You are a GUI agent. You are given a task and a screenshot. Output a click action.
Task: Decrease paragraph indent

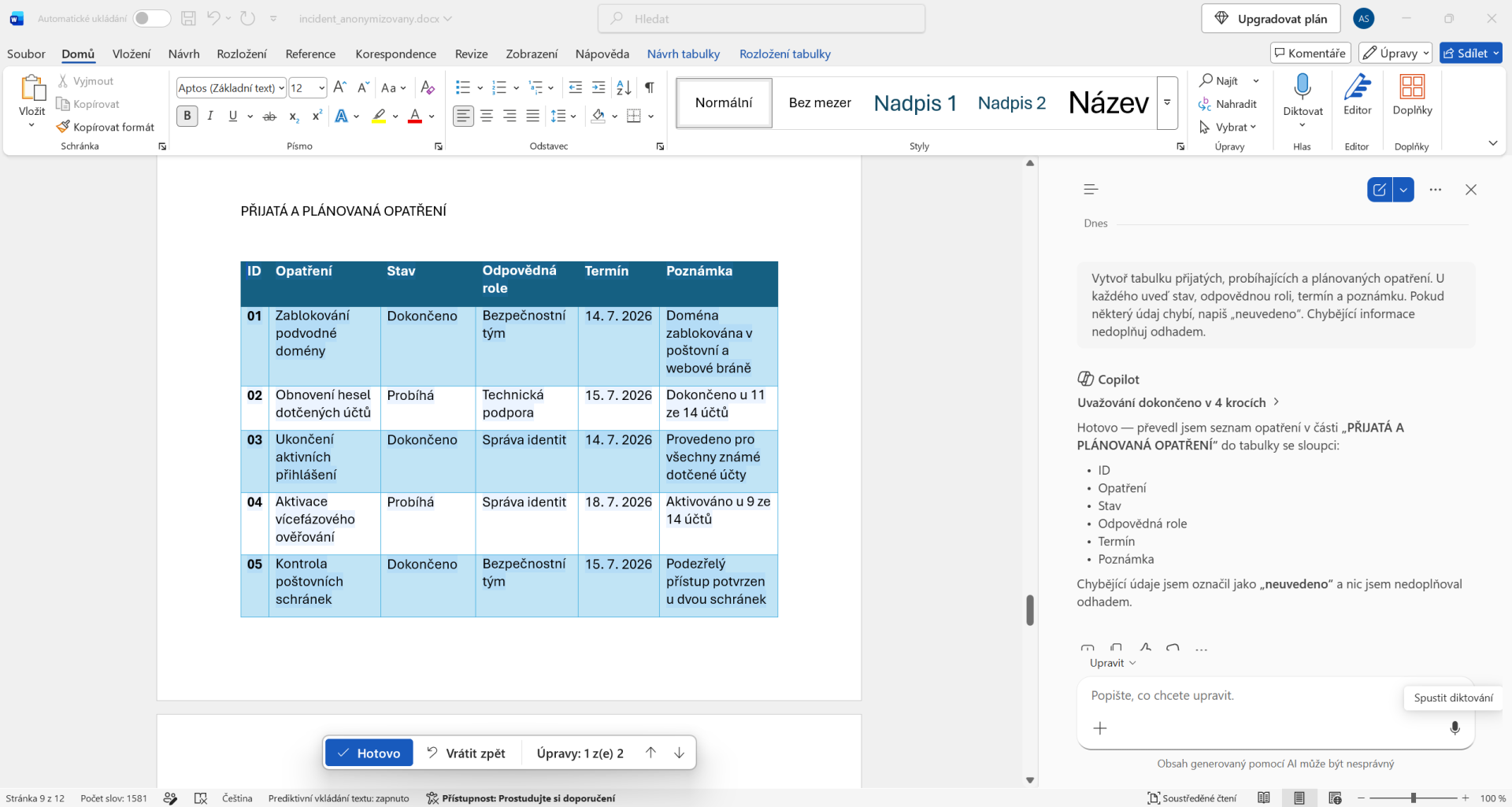click(x=576, y=87)
